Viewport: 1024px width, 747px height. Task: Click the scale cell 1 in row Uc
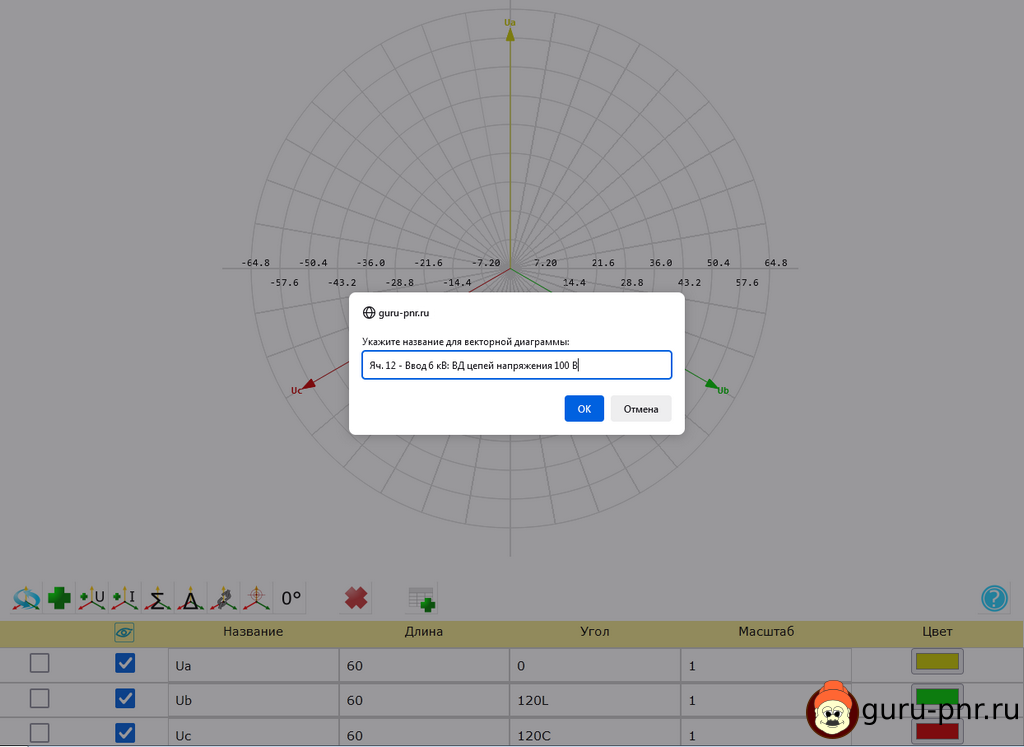pyautogui.click(x=766, y=734)
